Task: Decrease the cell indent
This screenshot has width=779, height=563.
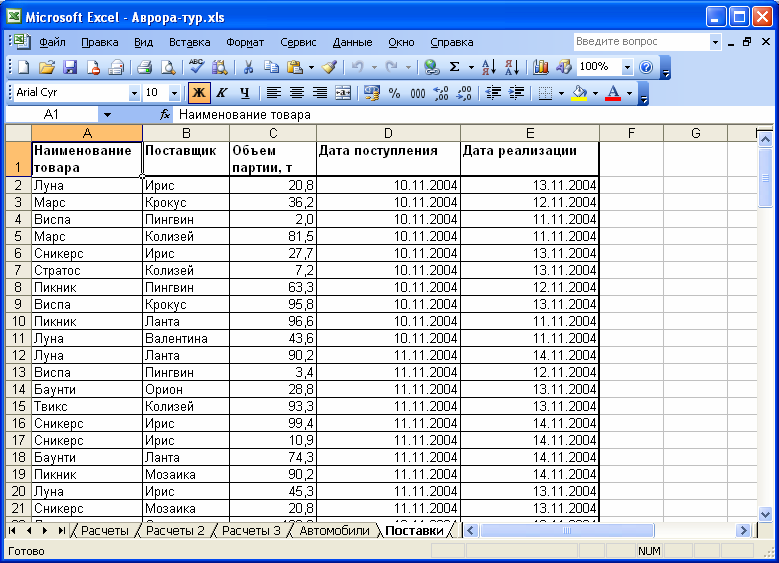Action: (493, 92)
